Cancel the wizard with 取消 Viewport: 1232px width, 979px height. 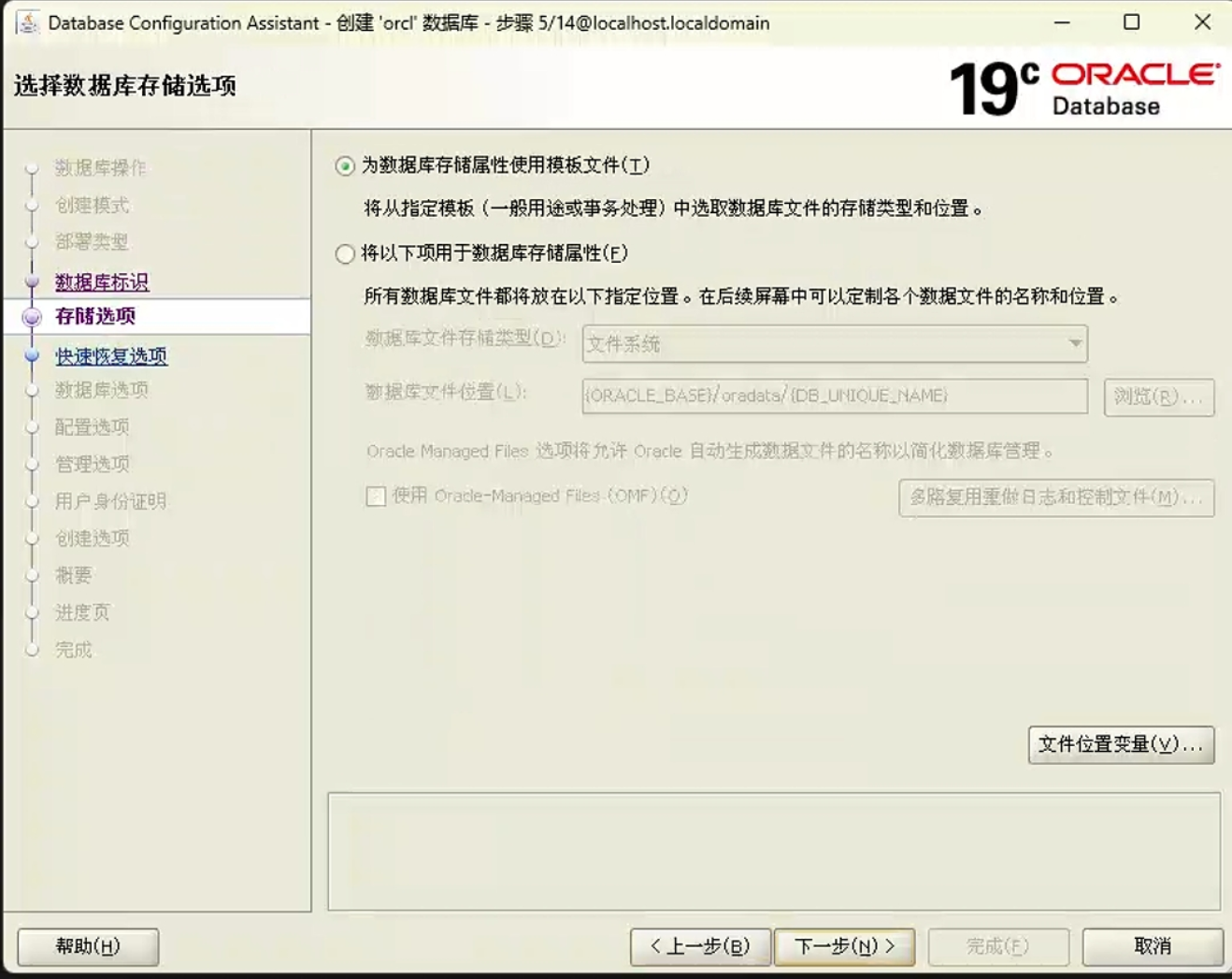[1152, 946]
